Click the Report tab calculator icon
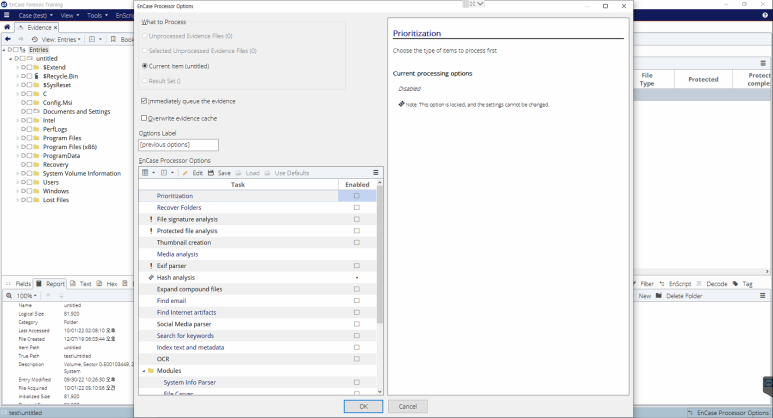The height and width of the screenshot is (418, 773). [39, 283]
